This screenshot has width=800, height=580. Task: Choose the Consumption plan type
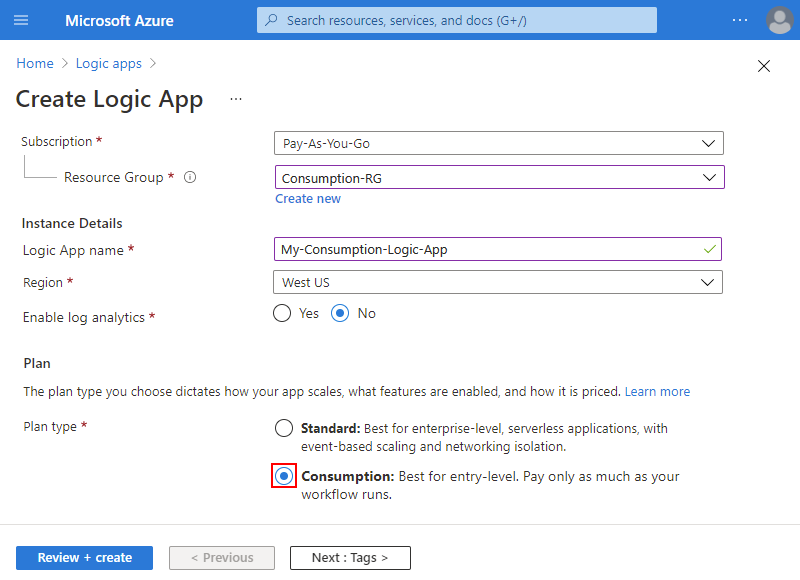pyautogui.click(x=284, y=476)
